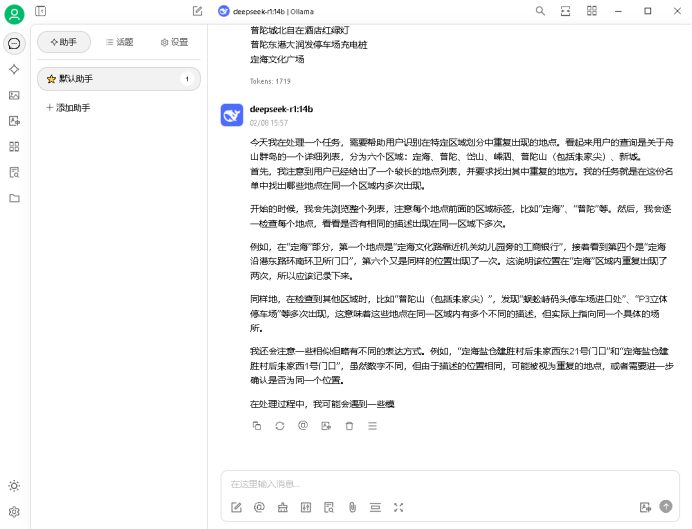
Task: Click 添加助手 to add an assistant
Action: click(x=68, y=108)
